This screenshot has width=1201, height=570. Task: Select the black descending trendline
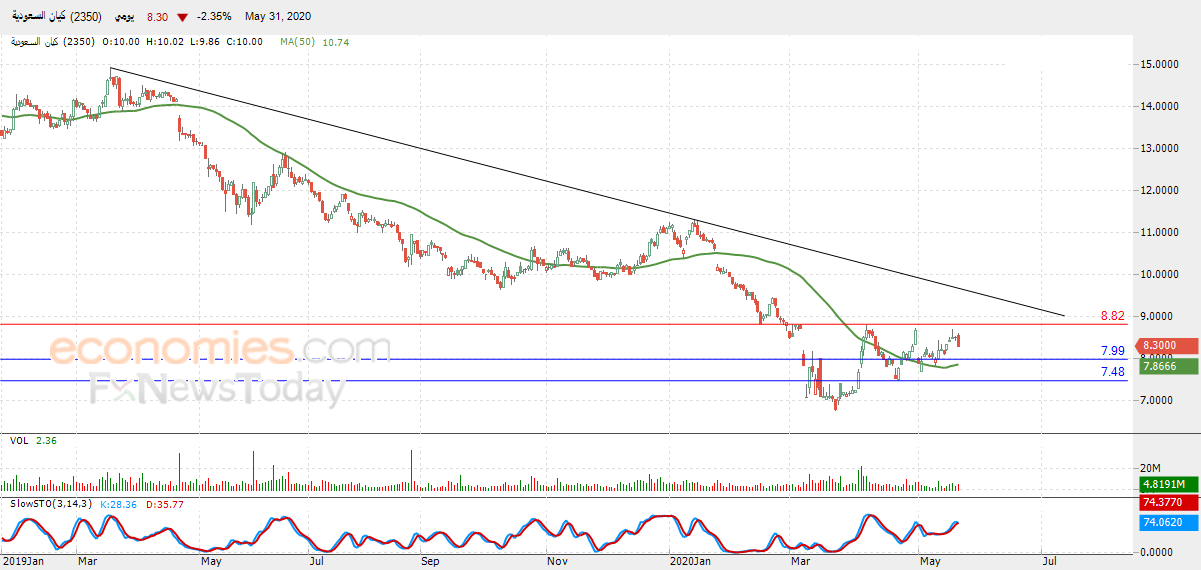coord(587,191)
